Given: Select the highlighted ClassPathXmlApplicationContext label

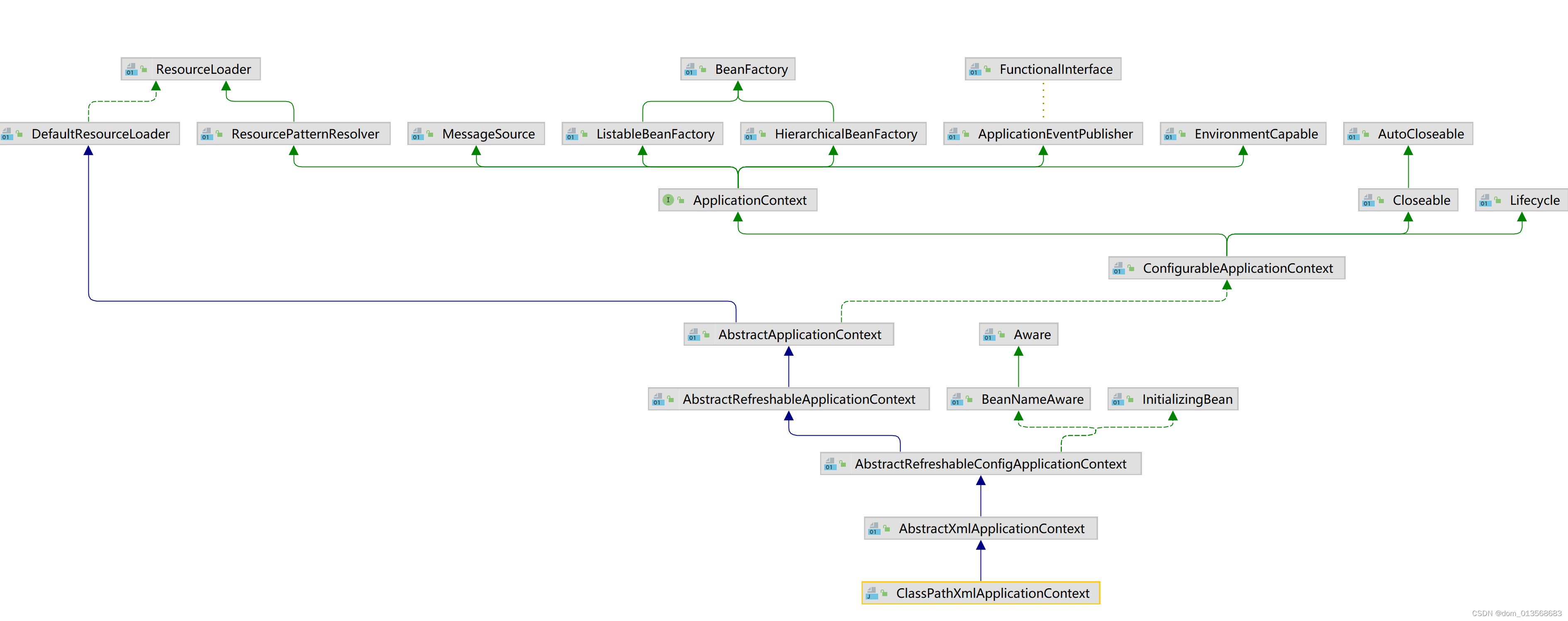Looking at the screenshot, I should [993, 593].
